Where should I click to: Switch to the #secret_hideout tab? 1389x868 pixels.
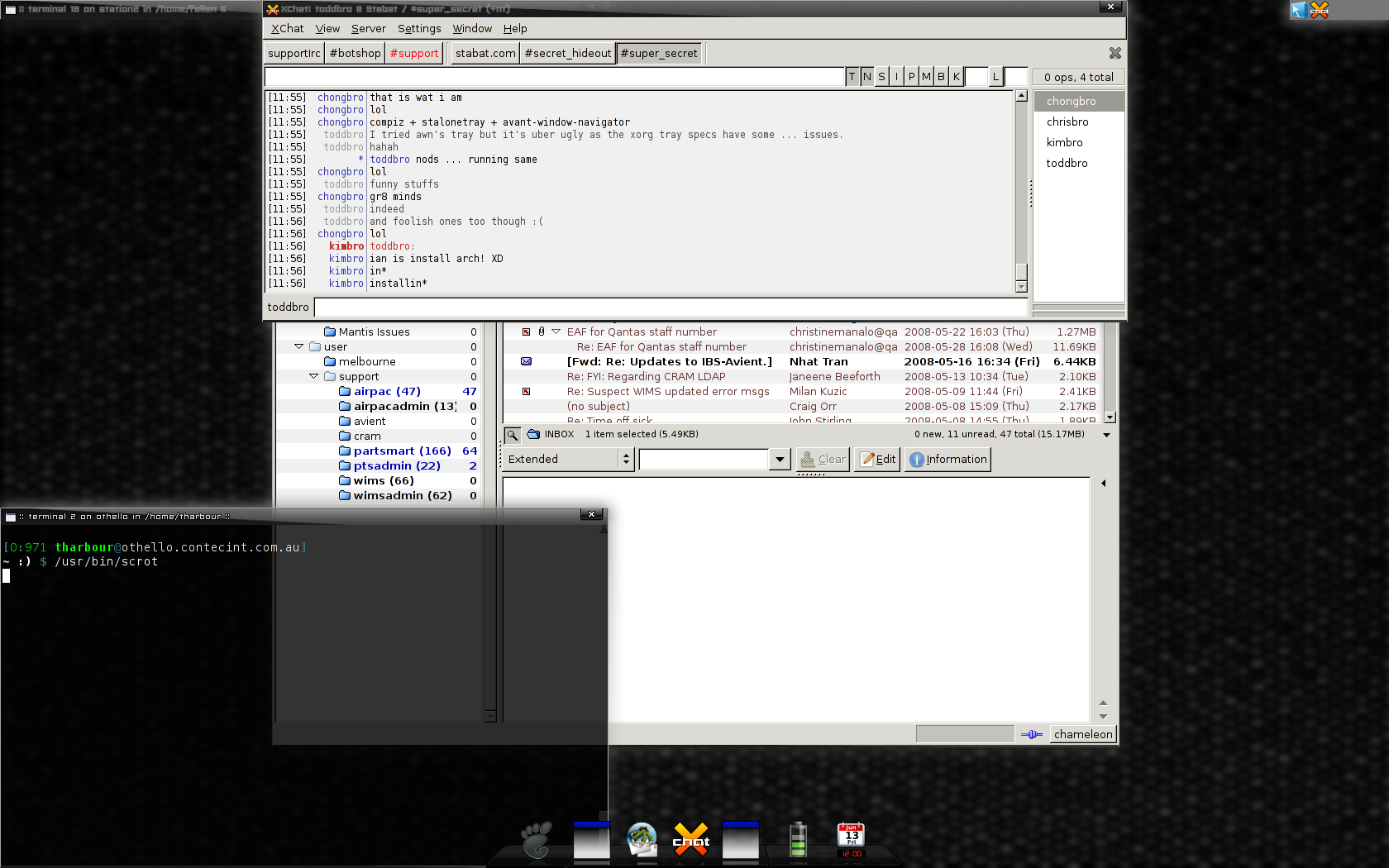click(x=568, y=53)
